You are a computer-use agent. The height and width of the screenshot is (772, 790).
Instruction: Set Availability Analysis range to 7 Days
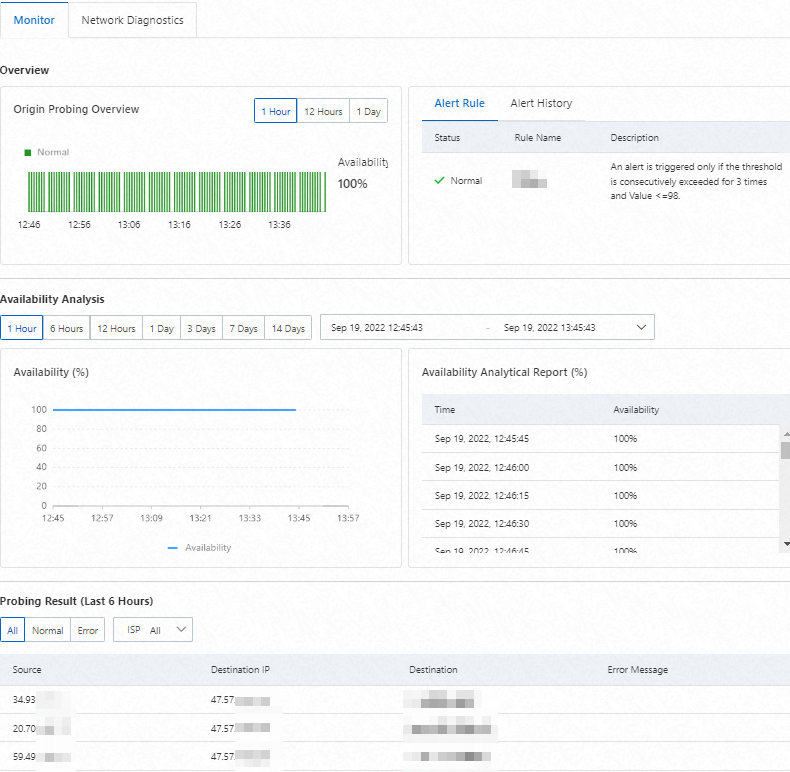tap(242, 328)
